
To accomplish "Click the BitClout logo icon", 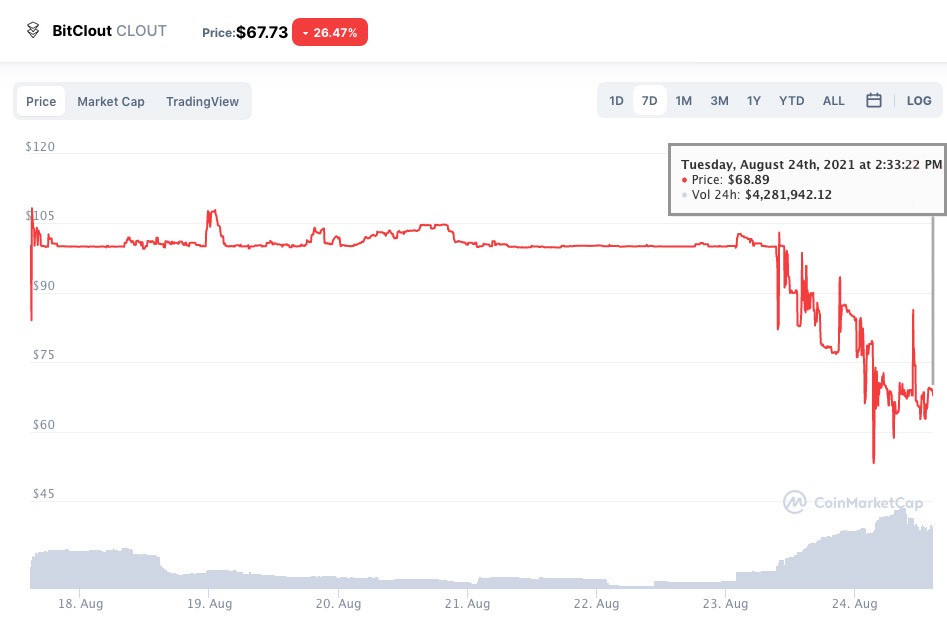I will (x=33, y=31).
